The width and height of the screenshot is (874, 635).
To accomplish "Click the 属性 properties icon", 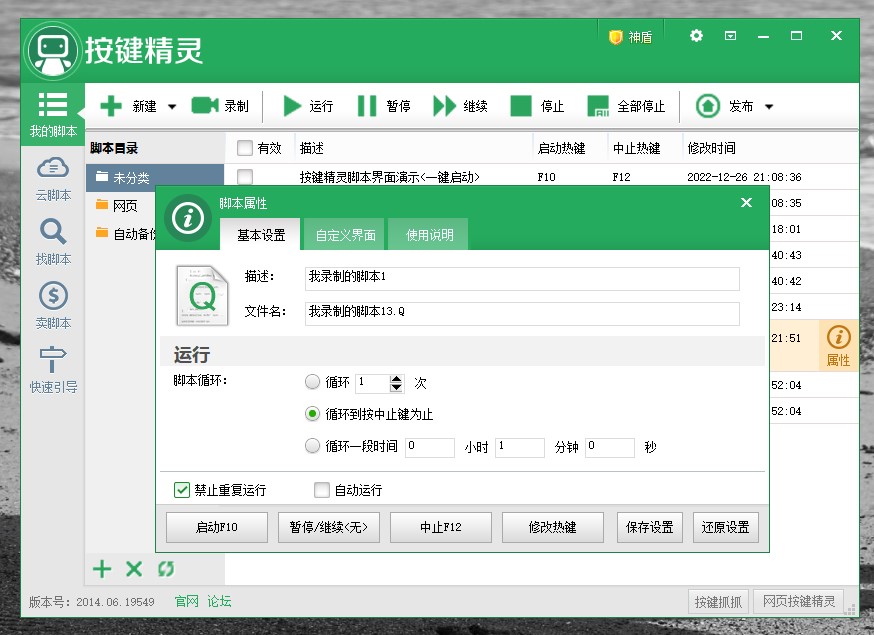I will coord(838,346).
